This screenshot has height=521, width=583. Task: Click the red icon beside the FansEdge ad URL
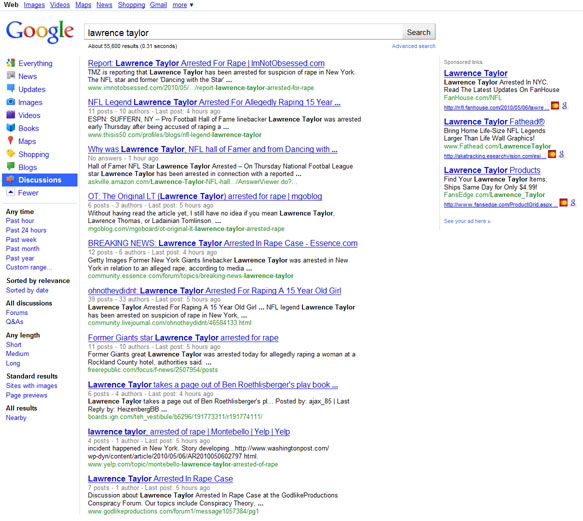564,202
